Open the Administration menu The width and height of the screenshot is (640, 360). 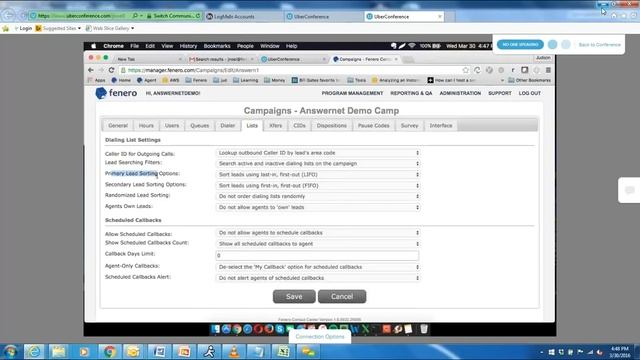point(460,93)
